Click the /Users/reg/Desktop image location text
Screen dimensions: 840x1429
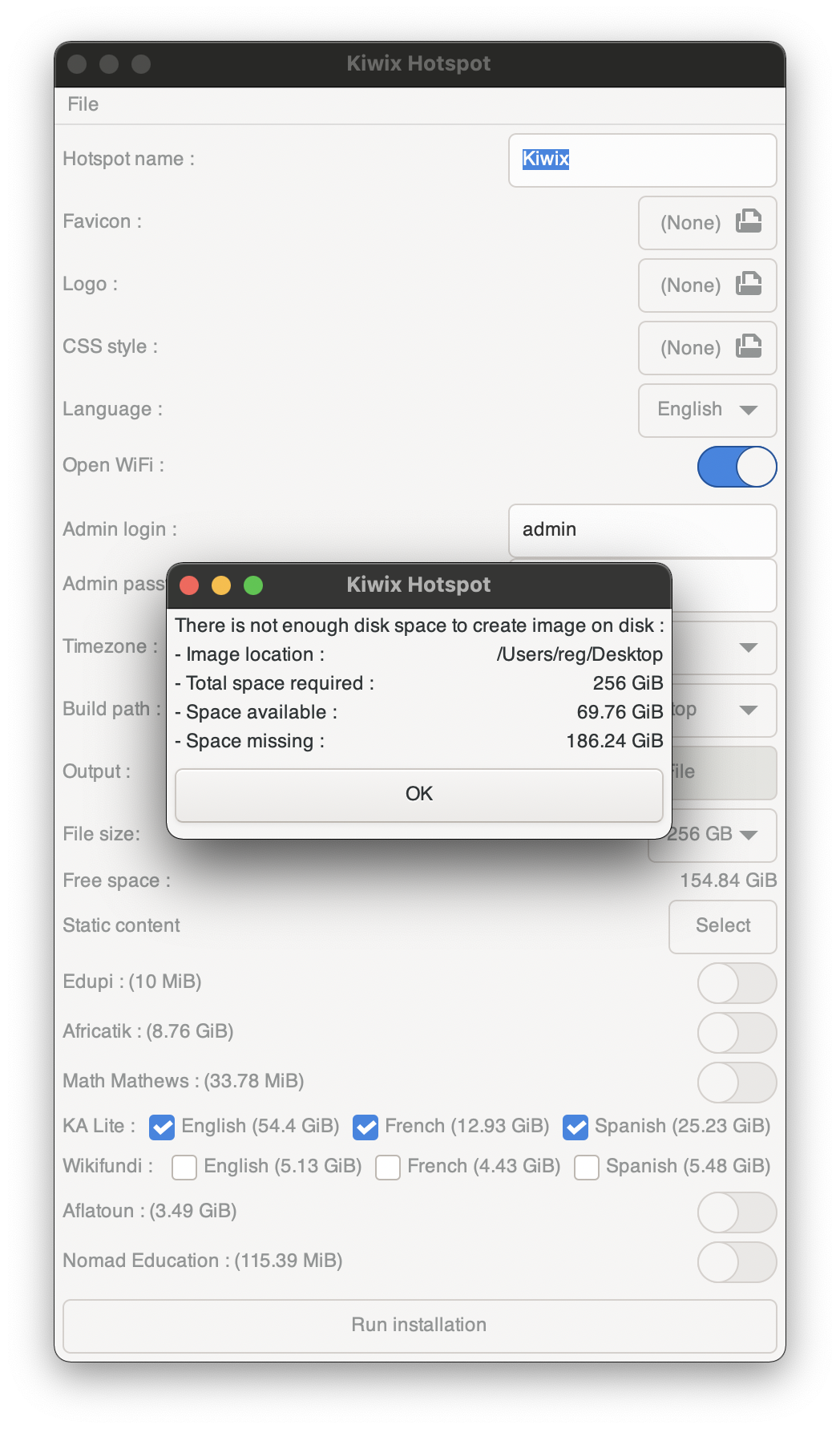pos(580,654)
